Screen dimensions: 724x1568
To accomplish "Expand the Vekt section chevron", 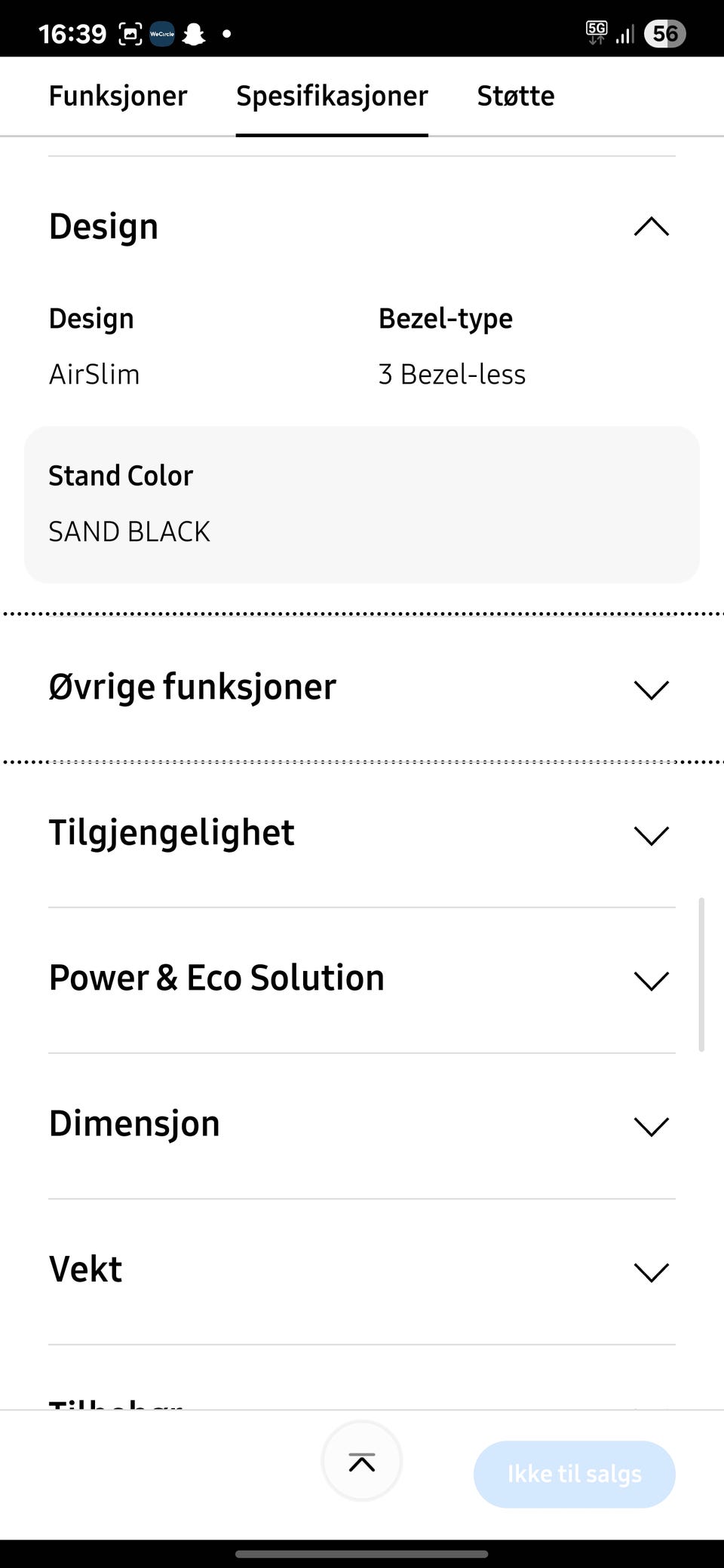I will coord(652,1272).
